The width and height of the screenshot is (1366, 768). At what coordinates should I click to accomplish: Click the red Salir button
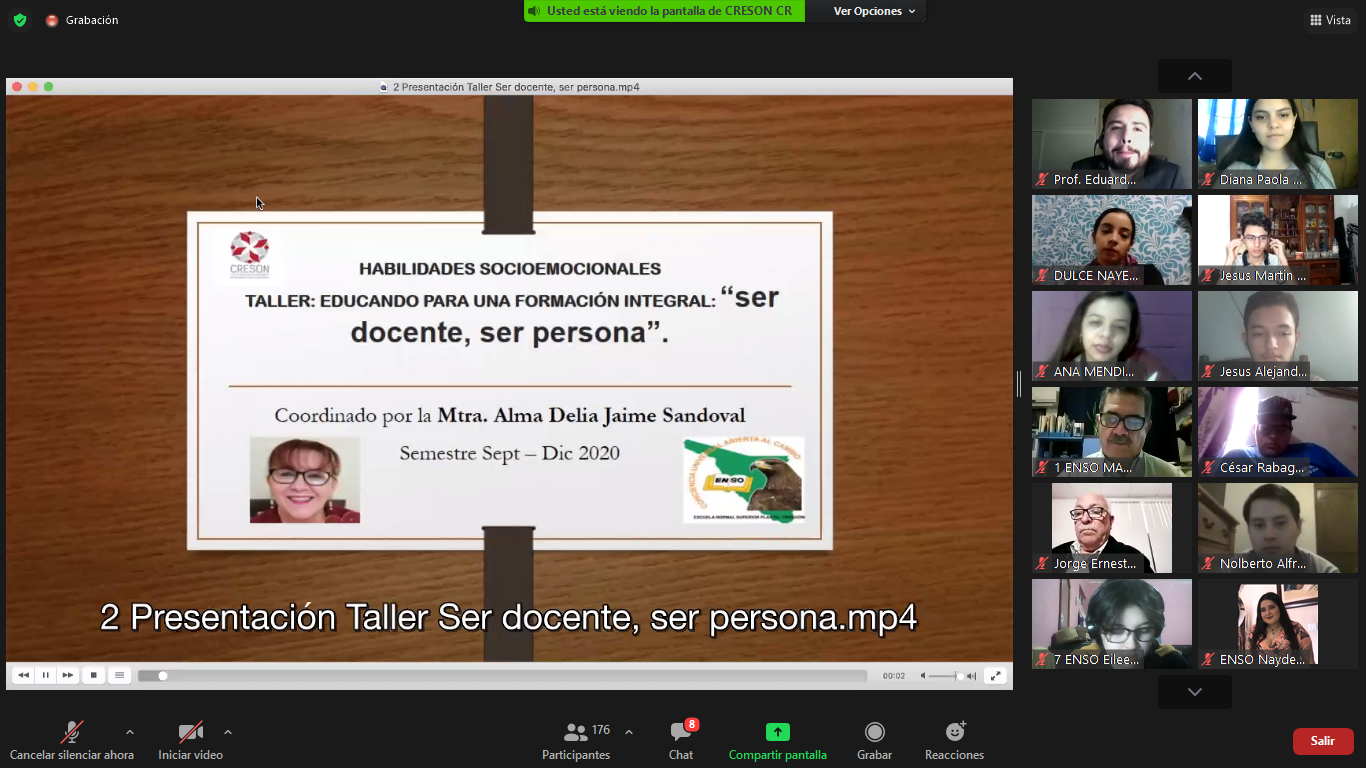[x=1322, y=741]
